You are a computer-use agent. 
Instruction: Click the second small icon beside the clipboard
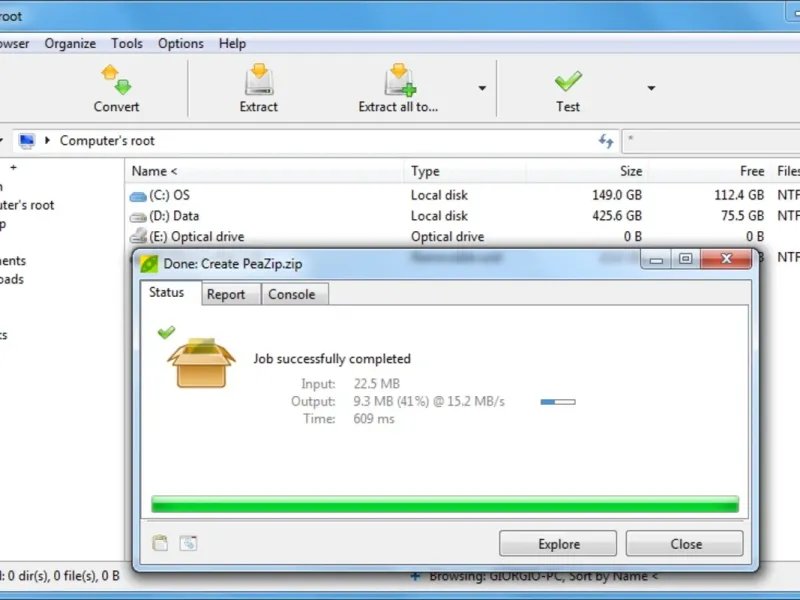(x=188, y=543)
